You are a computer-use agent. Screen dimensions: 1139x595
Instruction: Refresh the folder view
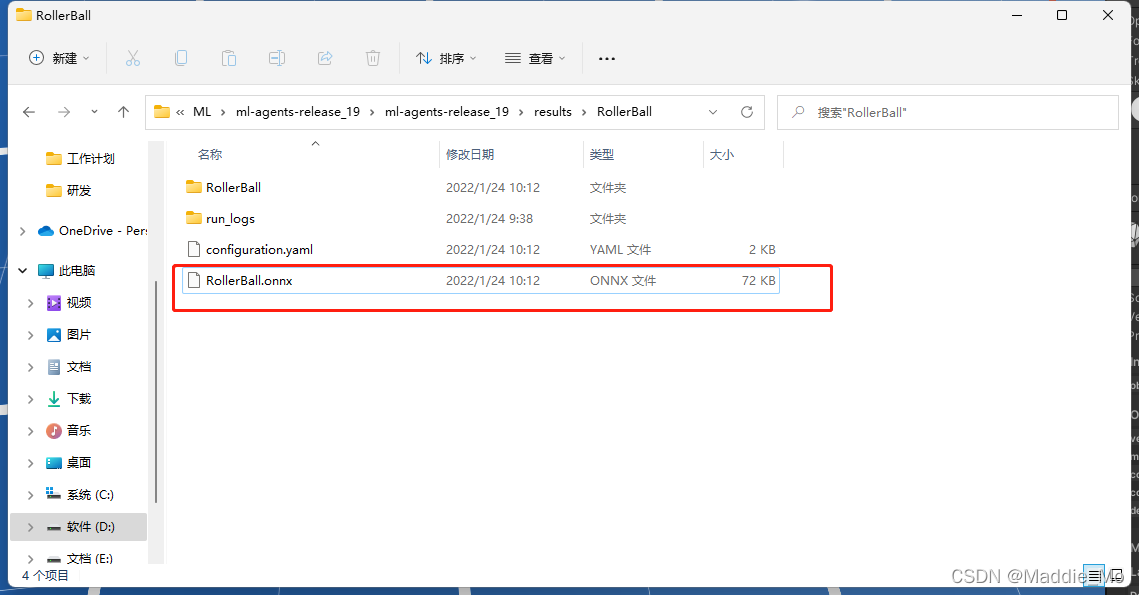(x=747, y=112)
